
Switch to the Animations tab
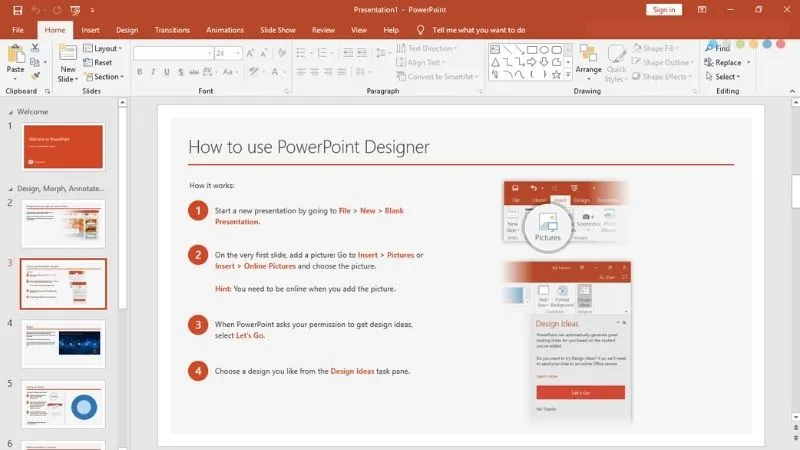(x=225, y=30)
